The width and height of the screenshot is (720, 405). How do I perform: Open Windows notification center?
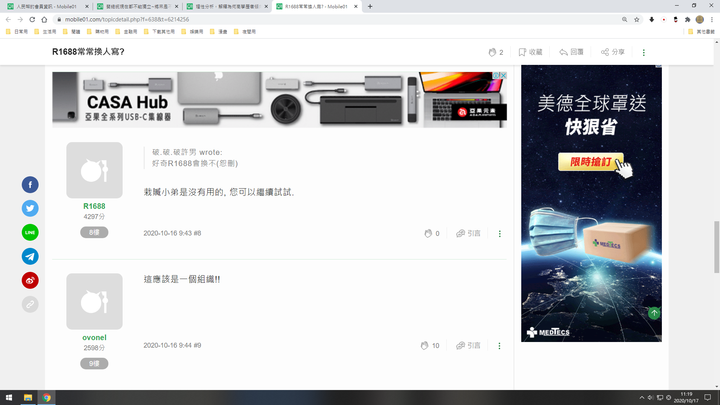point(708,398)
